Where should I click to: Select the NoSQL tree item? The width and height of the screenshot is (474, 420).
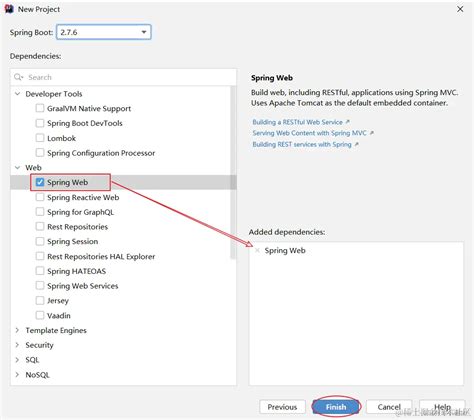point(37,375)
